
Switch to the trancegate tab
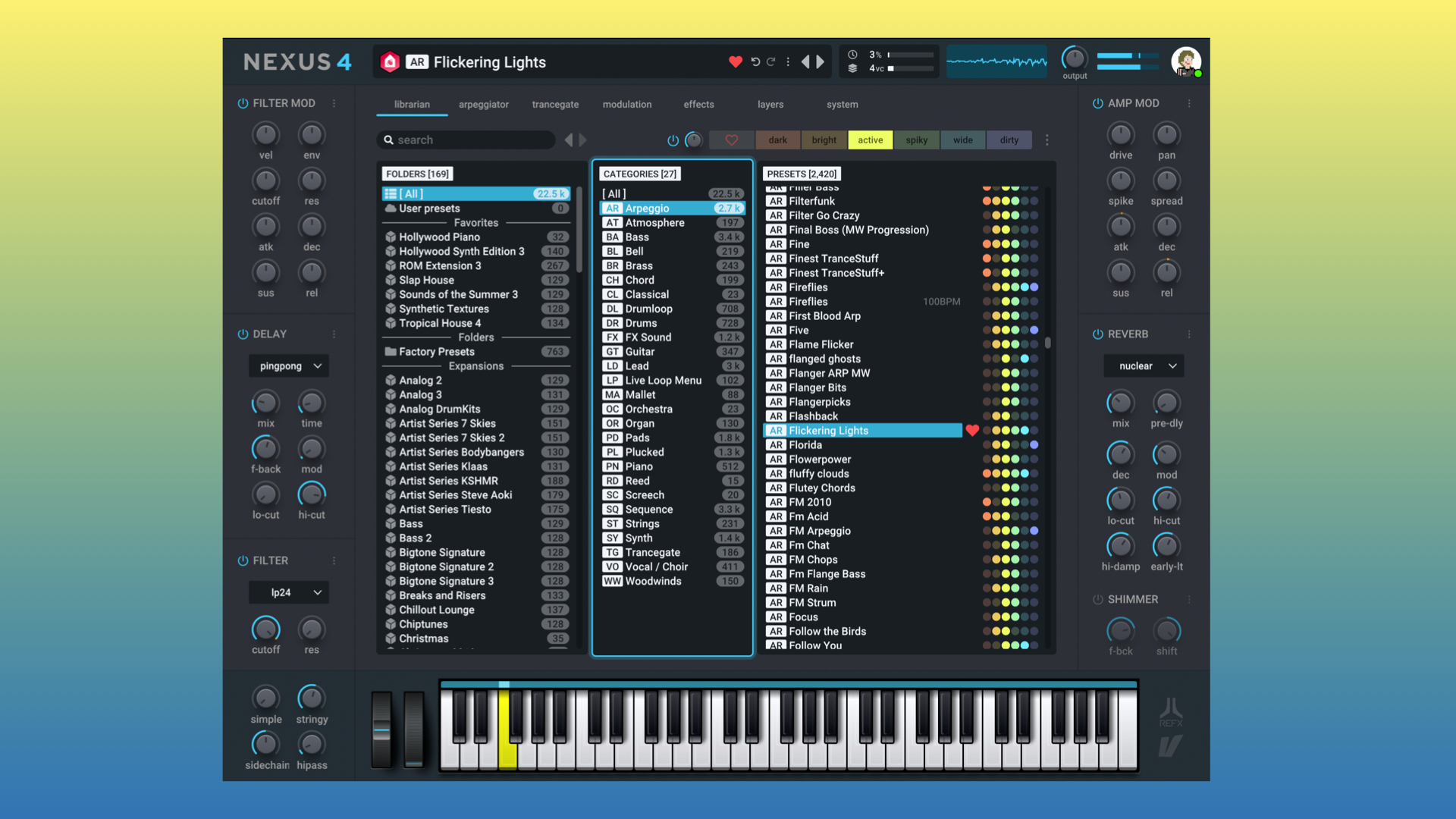(555, 105)
